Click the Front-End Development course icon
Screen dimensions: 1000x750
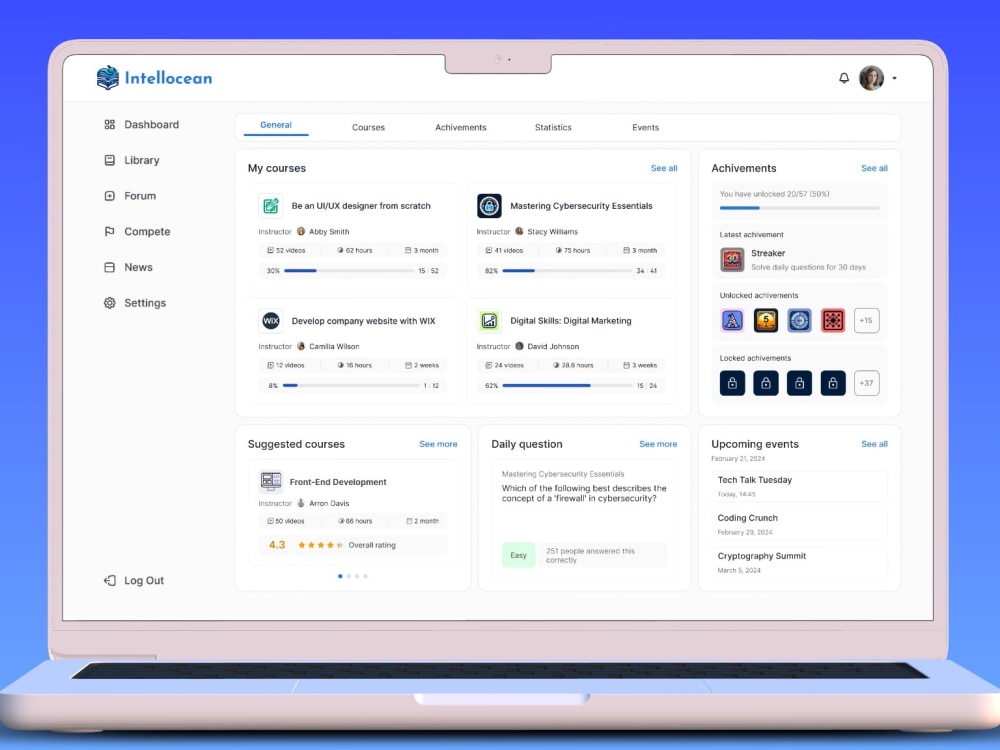point(271,482)
